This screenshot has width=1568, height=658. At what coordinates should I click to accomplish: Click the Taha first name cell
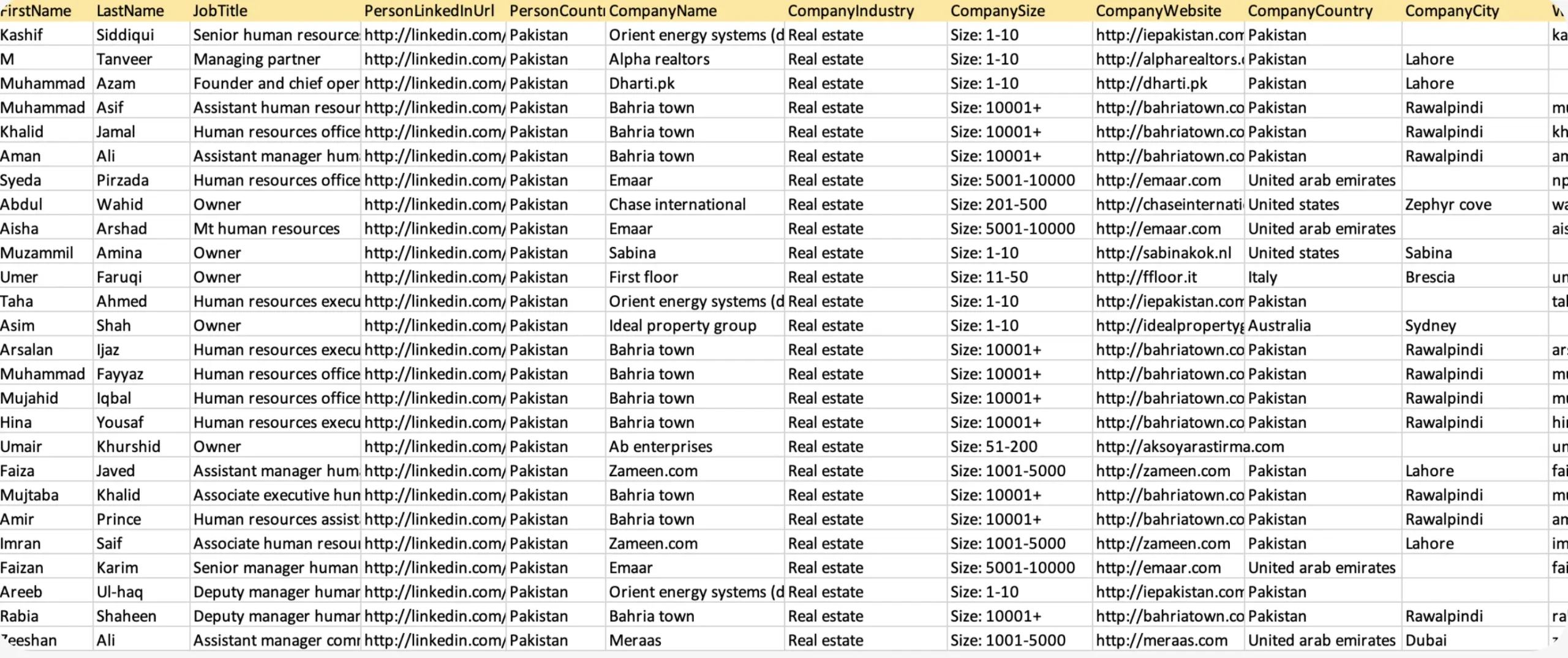tap(46, 301)
